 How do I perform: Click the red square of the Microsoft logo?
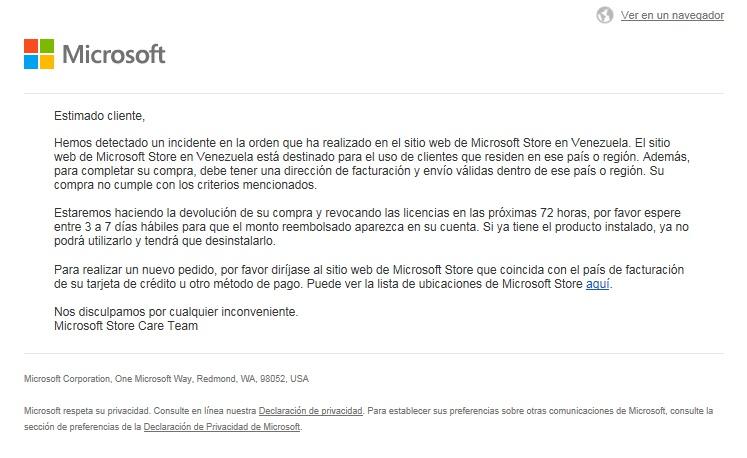pos(31,46)
